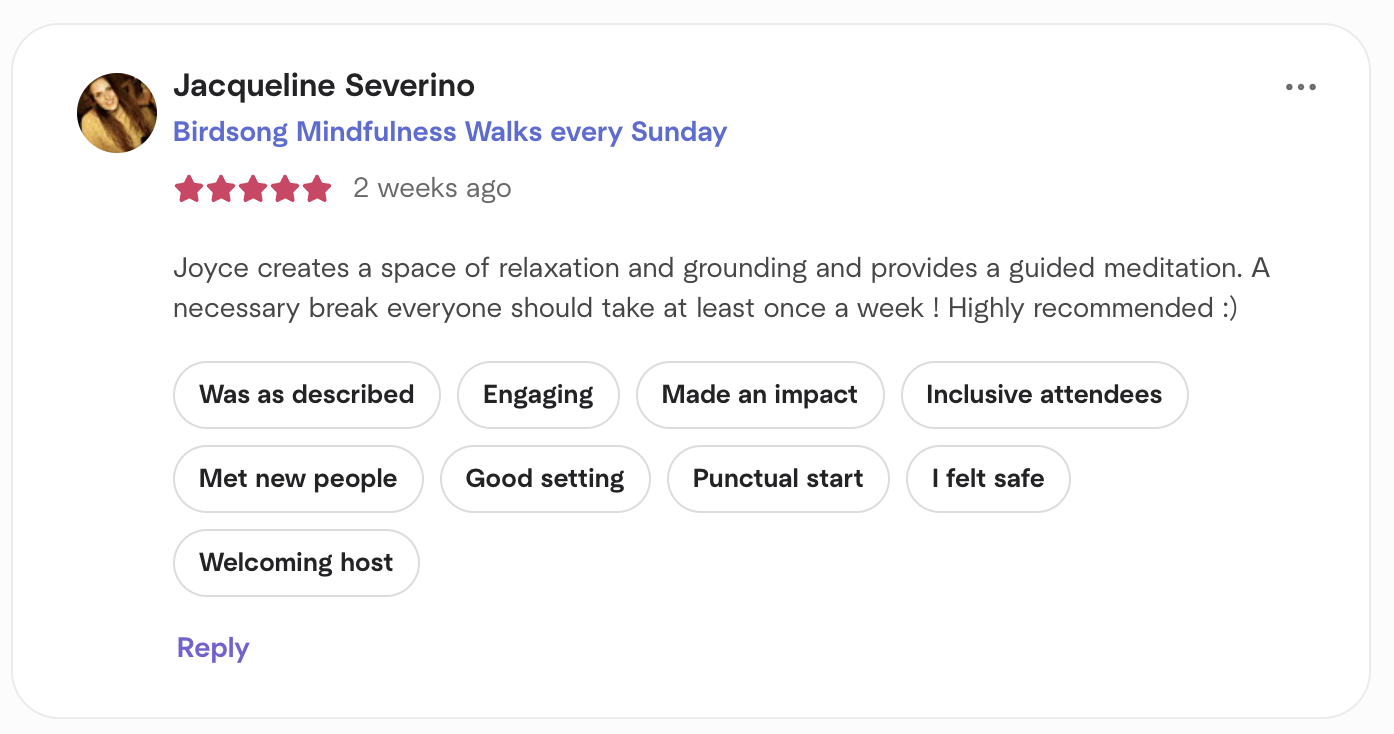Click the five-star rating
This screenshot has height=734, width=1394.
[x=253, y=188]
